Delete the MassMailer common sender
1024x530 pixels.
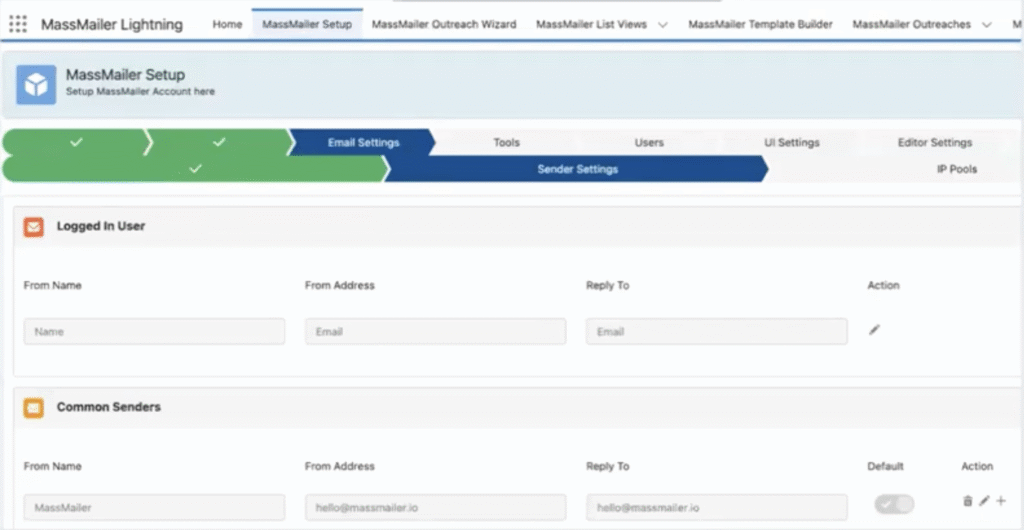click(x=967, y=500)
